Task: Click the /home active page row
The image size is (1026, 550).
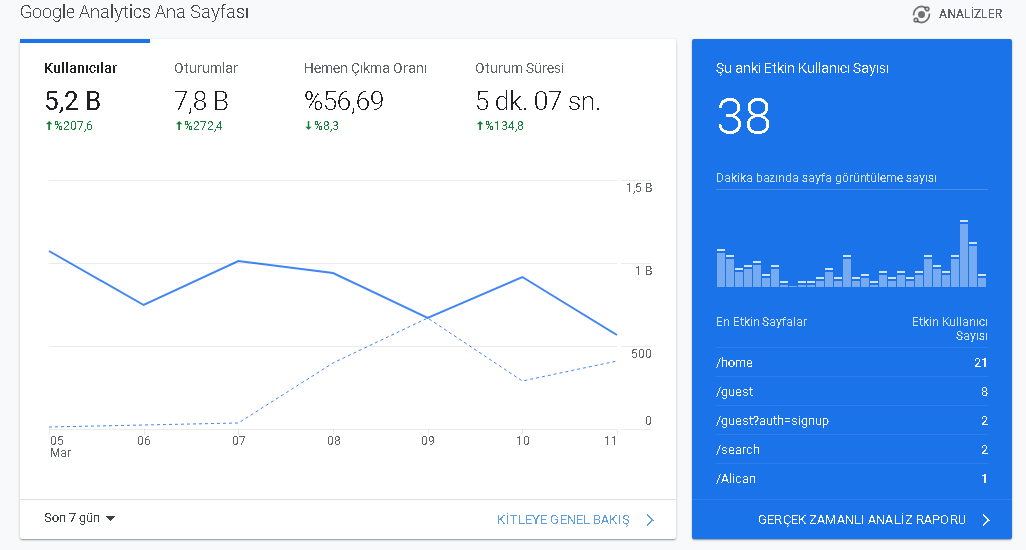Action: [851, 362]
